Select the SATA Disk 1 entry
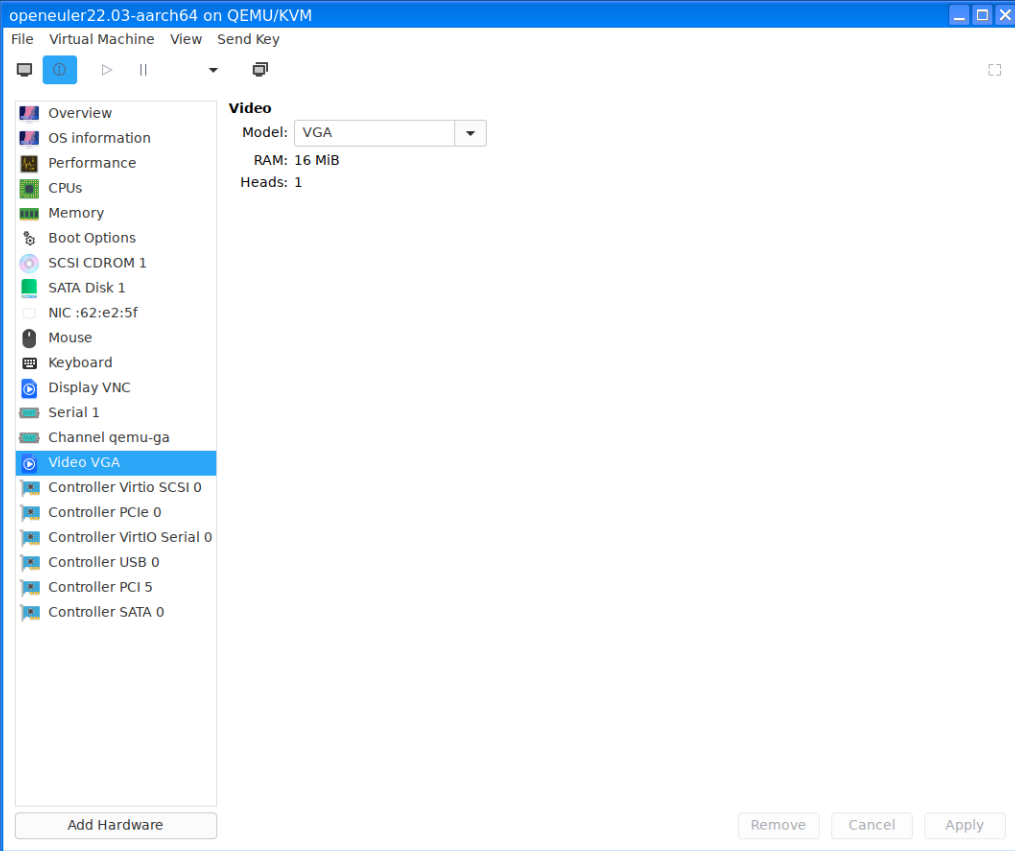This screenshot has width=1015, height=851. coord(87,288)
